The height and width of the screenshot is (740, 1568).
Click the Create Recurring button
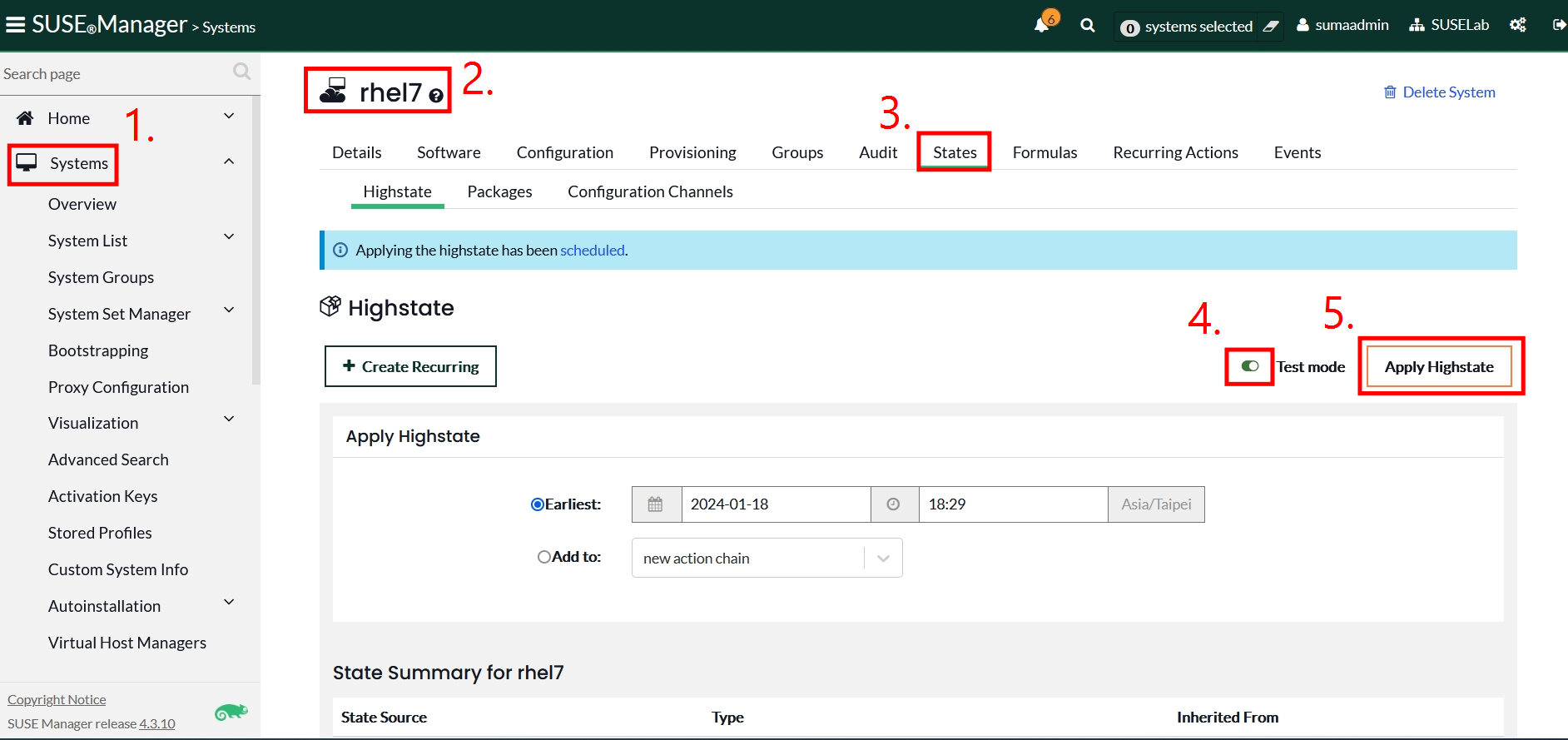[x=410, y=366]
